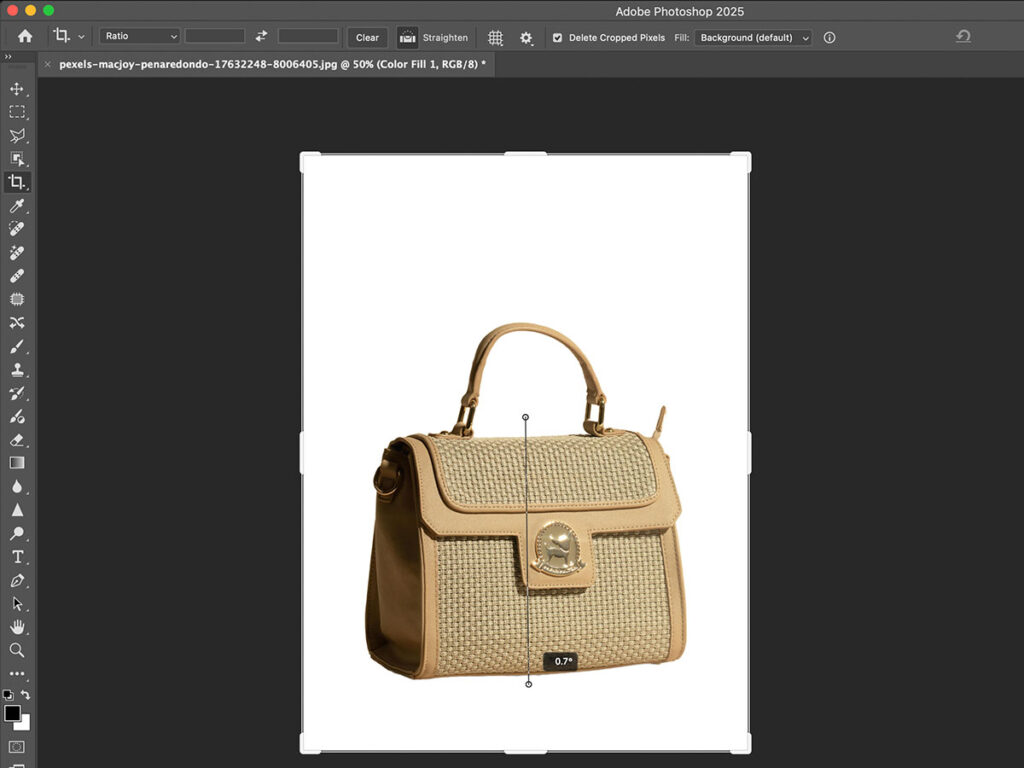Viewport: 1024px width, 768px height.
Task: Reset the crop with the undo arrow
Action: (x=963, y=37)
